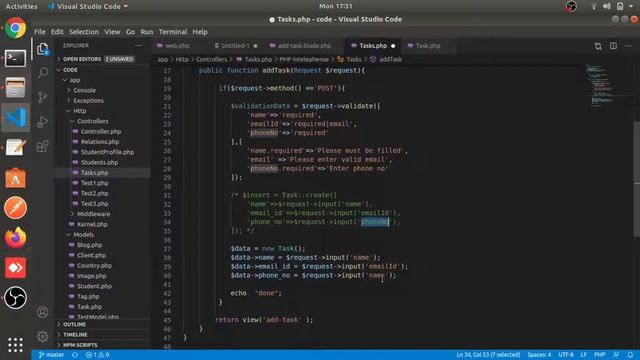Collapse the CODE folder section

[102, 70]
